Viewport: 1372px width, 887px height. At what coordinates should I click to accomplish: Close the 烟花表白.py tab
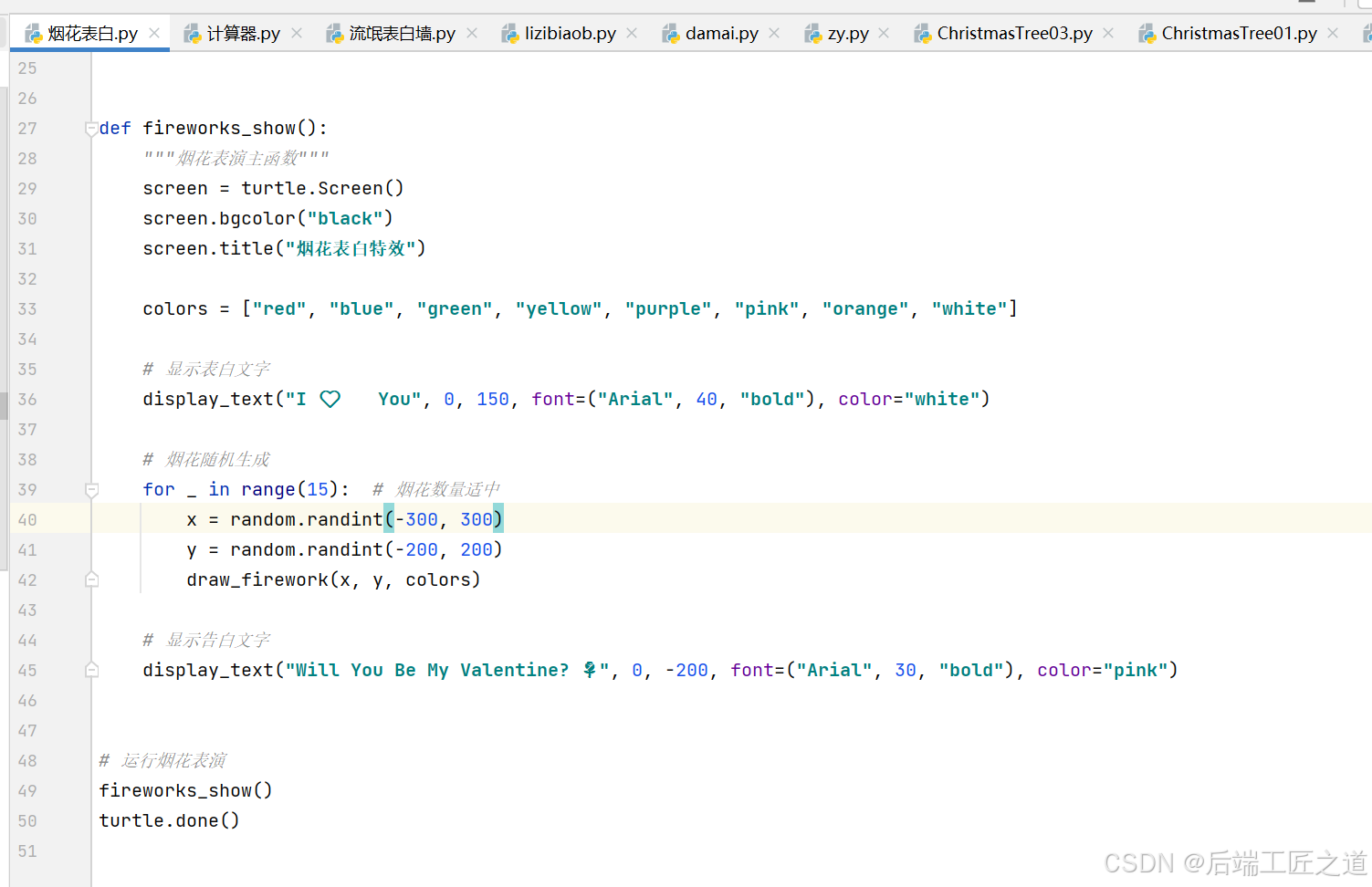click(x=154, y=33)
